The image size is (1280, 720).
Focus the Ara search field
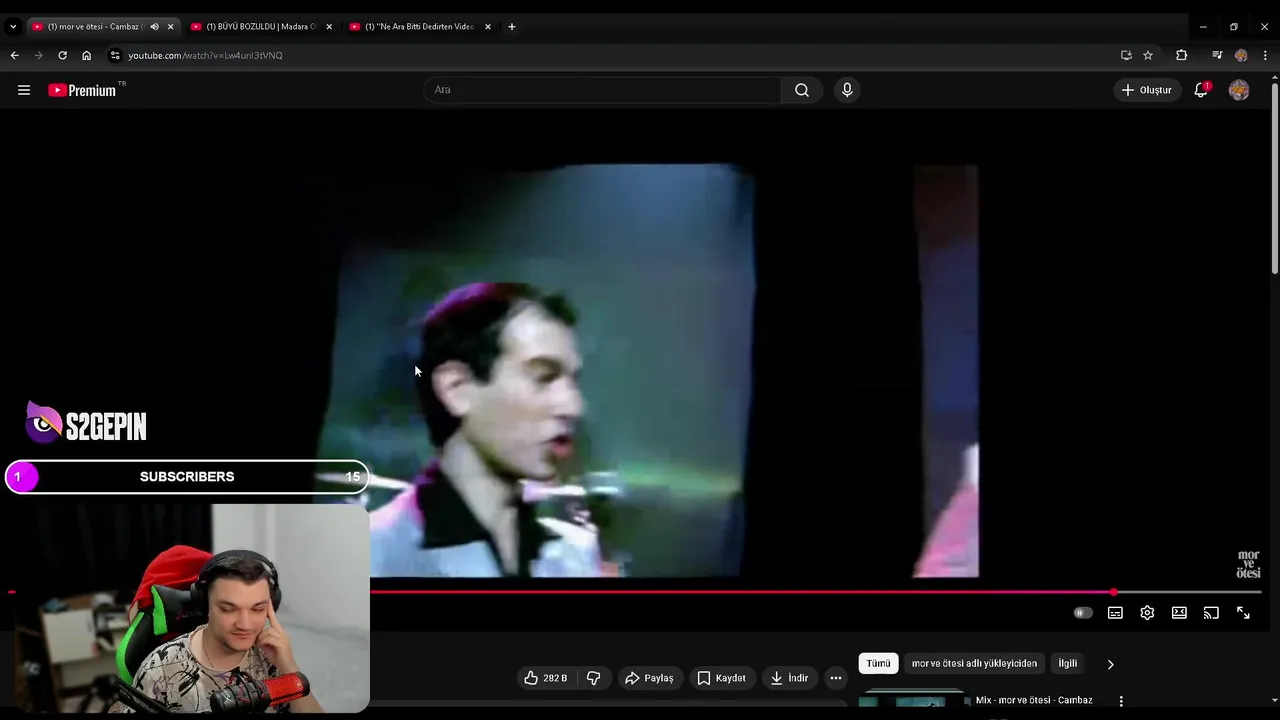[x=603, y=90]
